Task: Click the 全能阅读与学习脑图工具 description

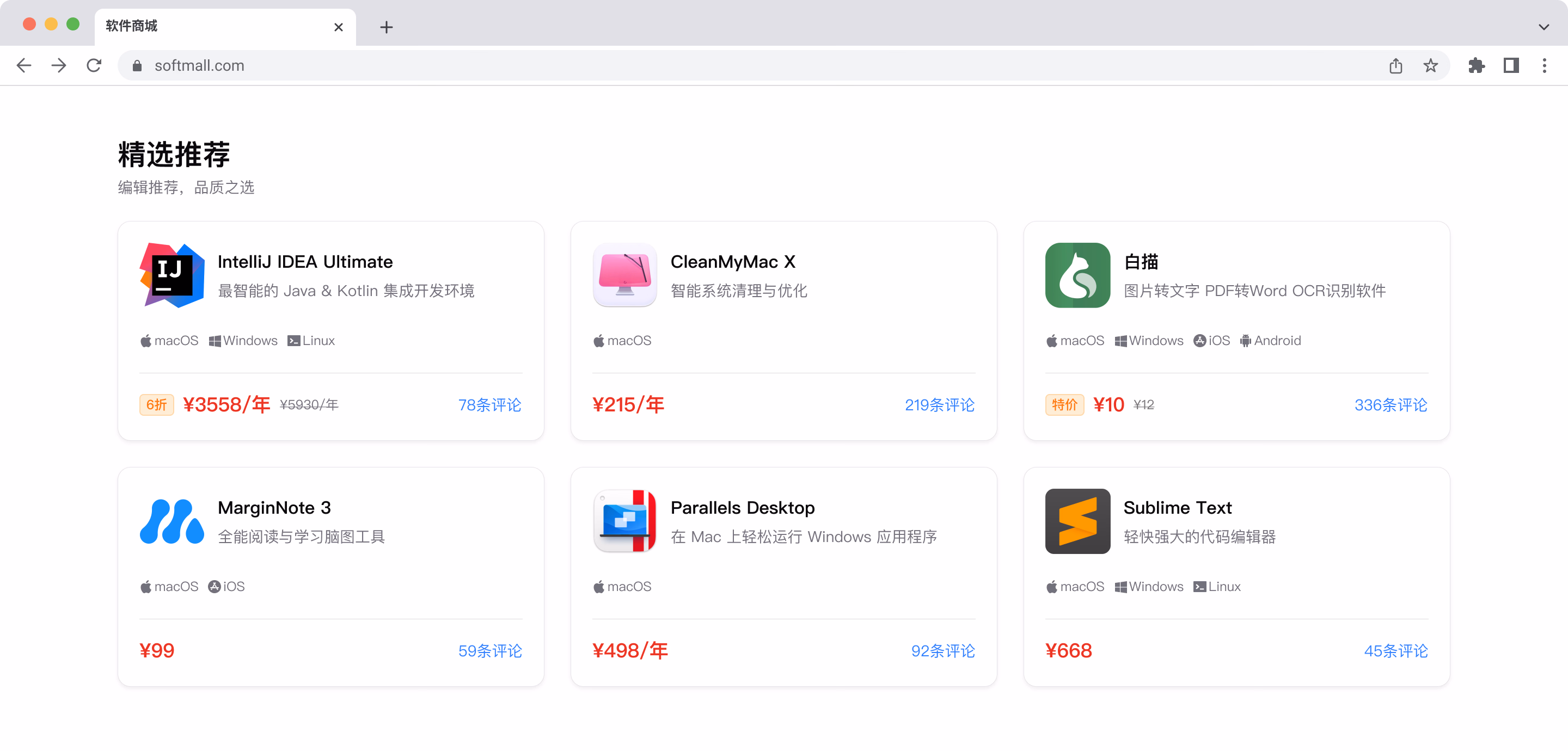Action: (301, 537)
